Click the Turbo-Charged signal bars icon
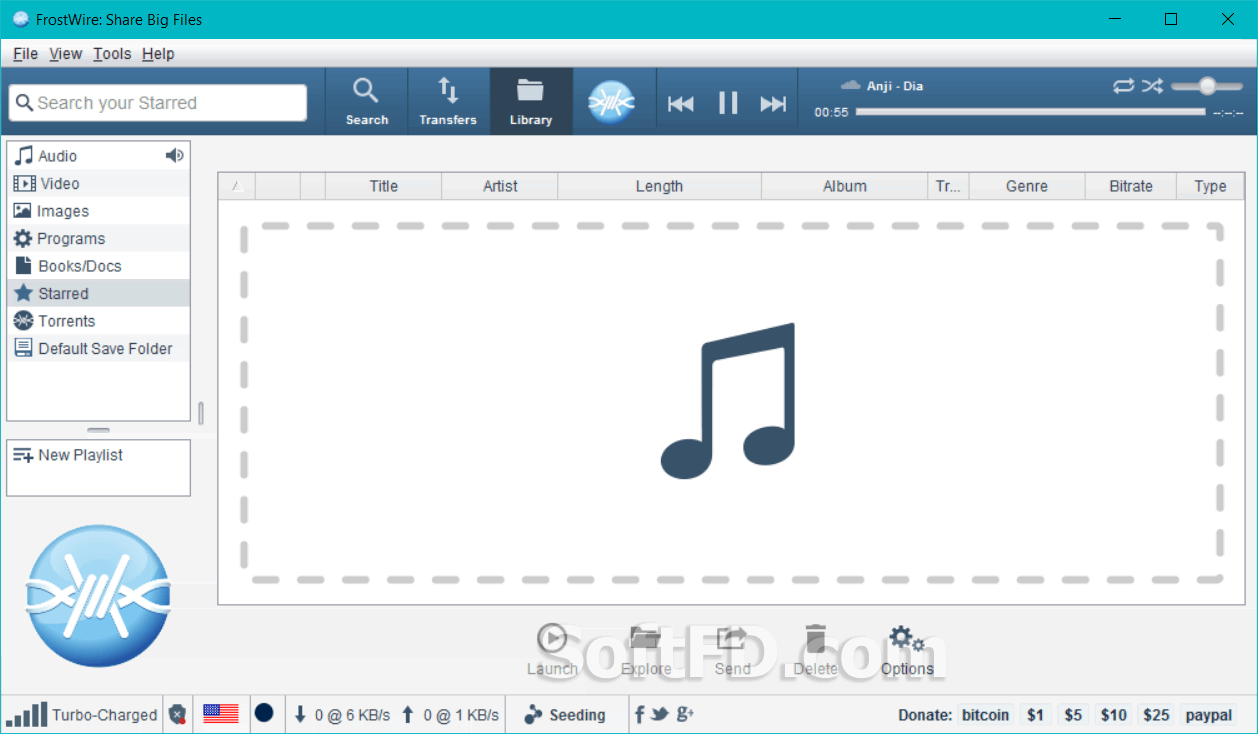This screenshot has width=1258, height=734. (x=26, y=714)
